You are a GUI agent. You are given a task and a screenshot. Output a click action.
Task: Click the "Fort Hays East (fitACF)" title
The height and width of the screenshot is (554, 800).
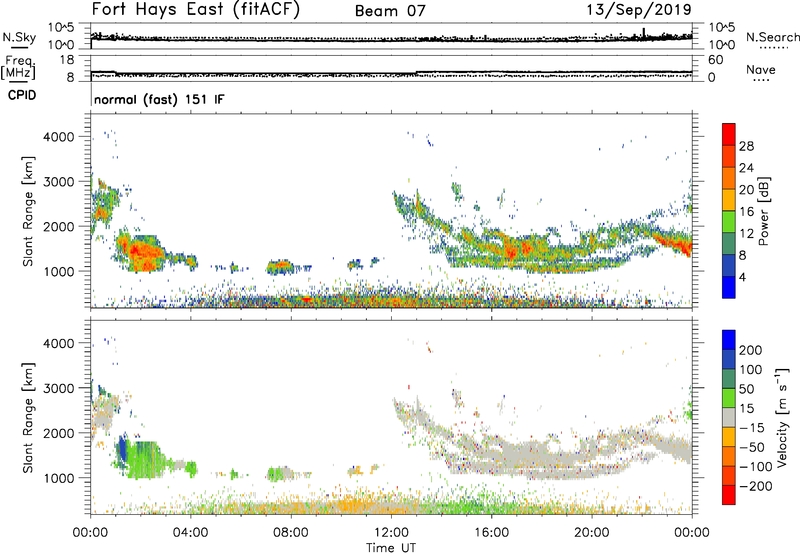coord(195,9)
